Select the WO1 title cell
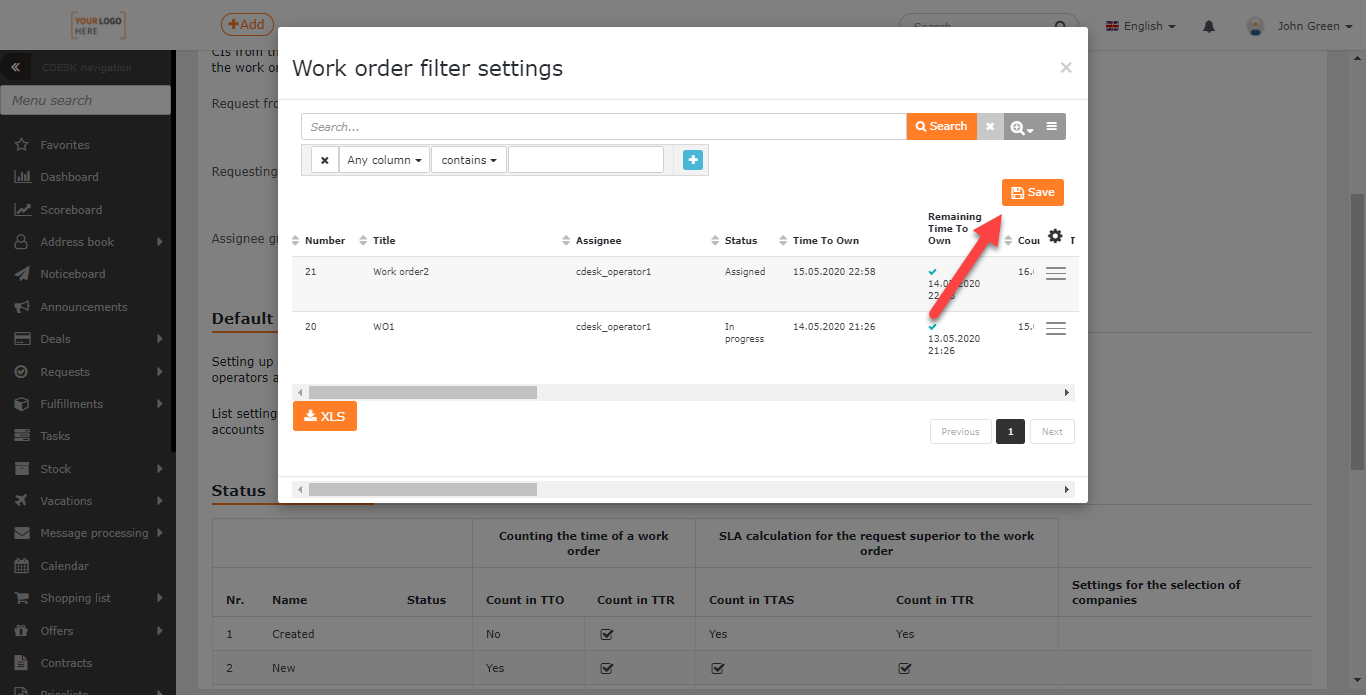This screenshot has height=695, width=1366. click(383, 327)
